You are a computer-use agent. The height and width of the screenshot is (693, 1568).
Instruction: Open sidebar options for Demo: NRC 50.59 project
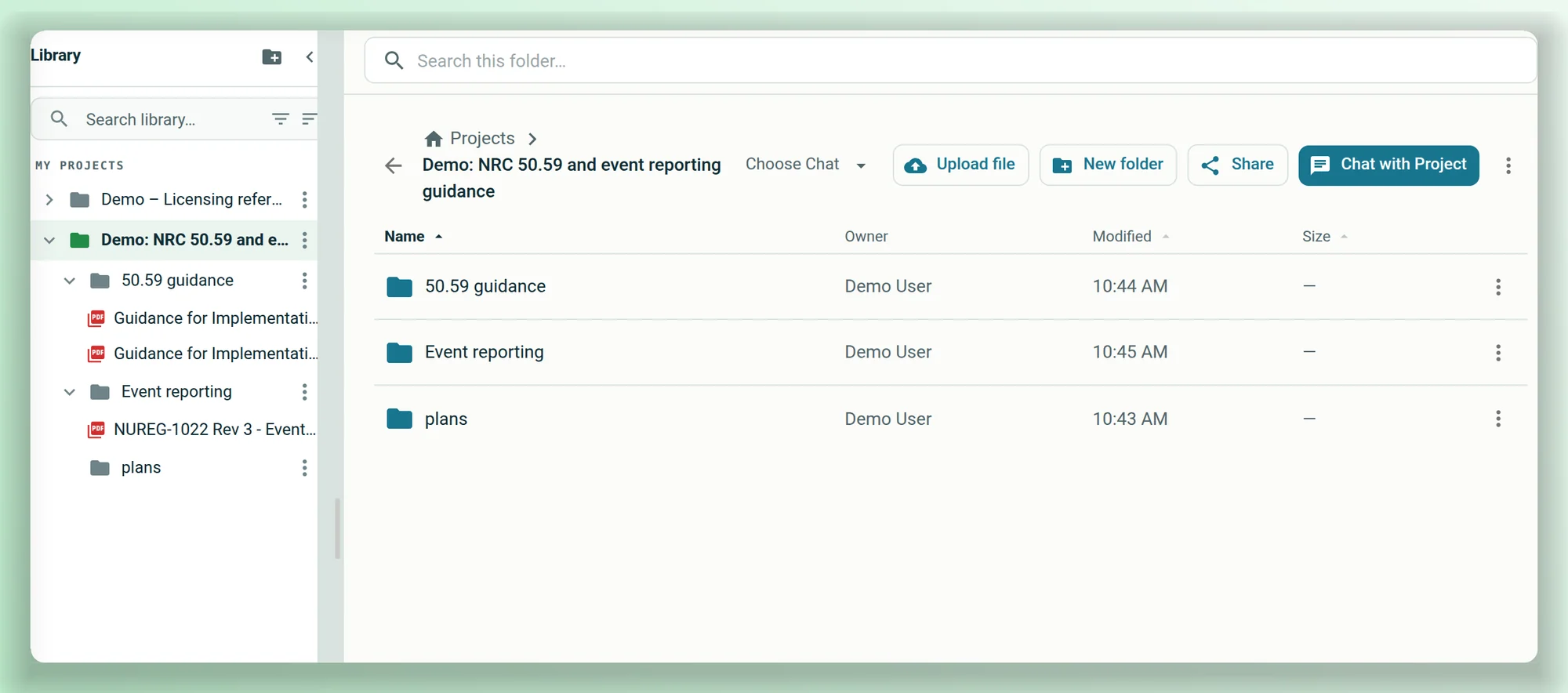click(x=304, y=240)
